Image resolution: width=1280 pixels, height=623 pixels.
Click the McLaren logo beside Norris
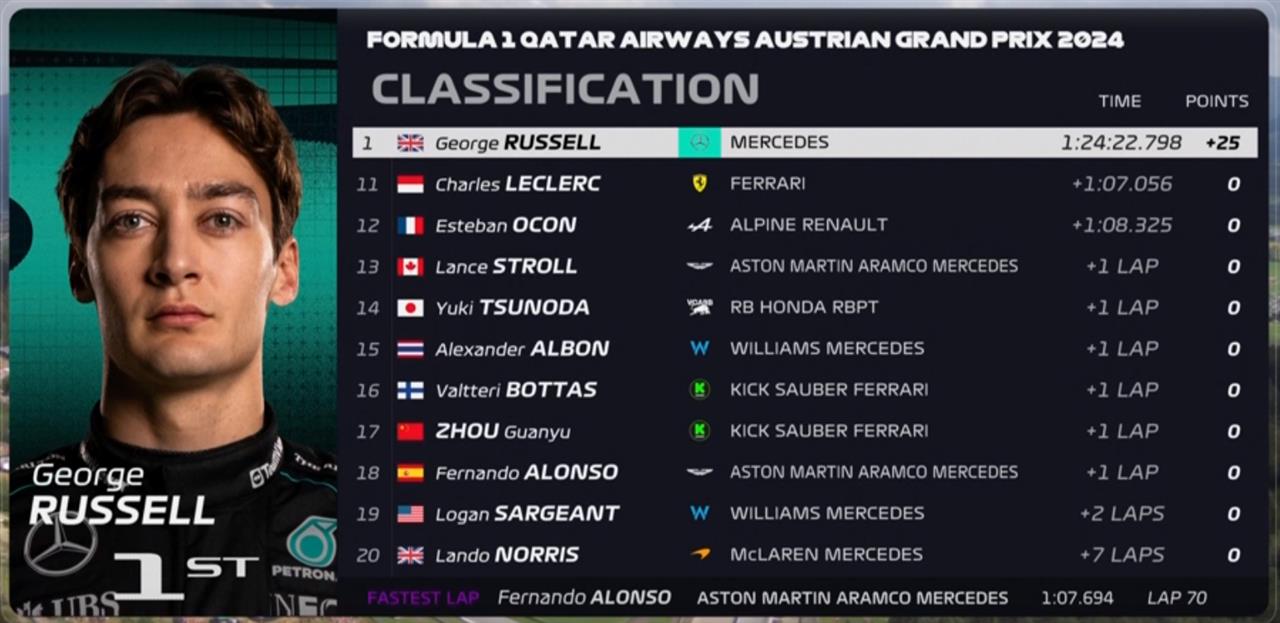pos(700,554)
